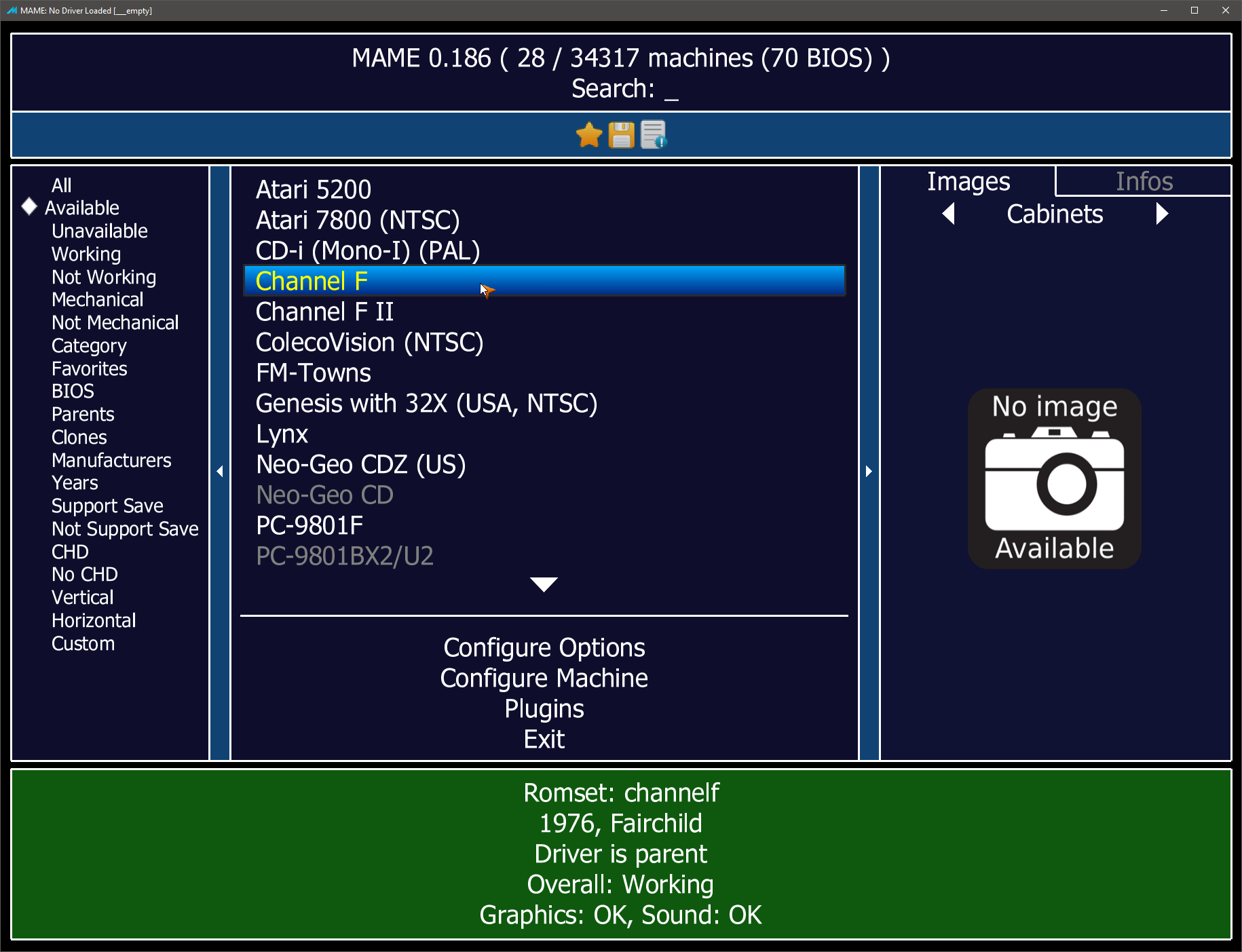
Task: Click the floppy disk save icon
Action: pyautogui.click(x=621, y=134)
